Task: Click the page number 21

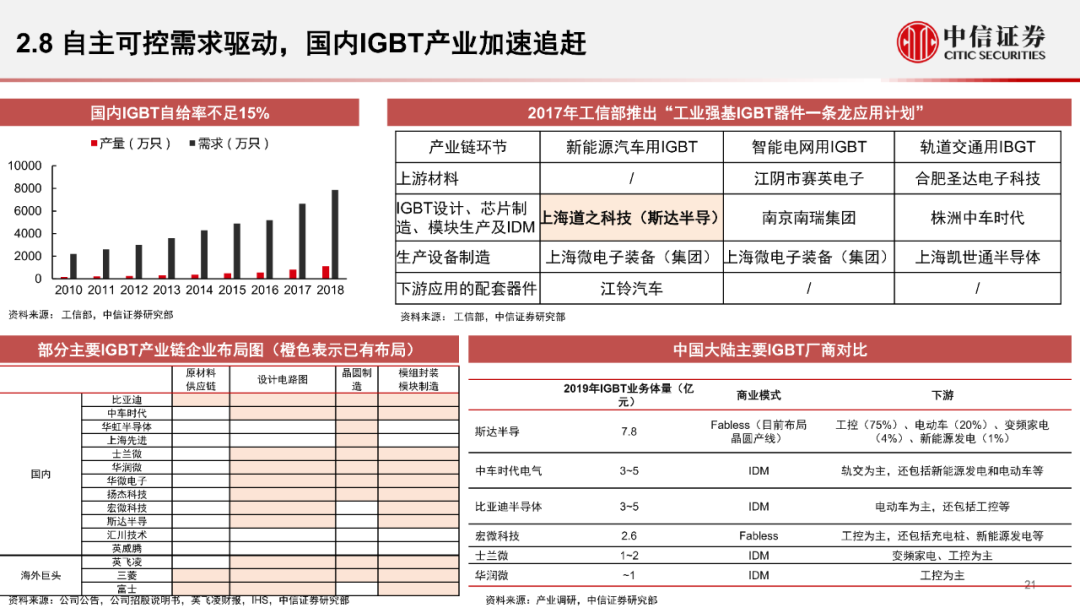Action: (x=1030, y=585)
